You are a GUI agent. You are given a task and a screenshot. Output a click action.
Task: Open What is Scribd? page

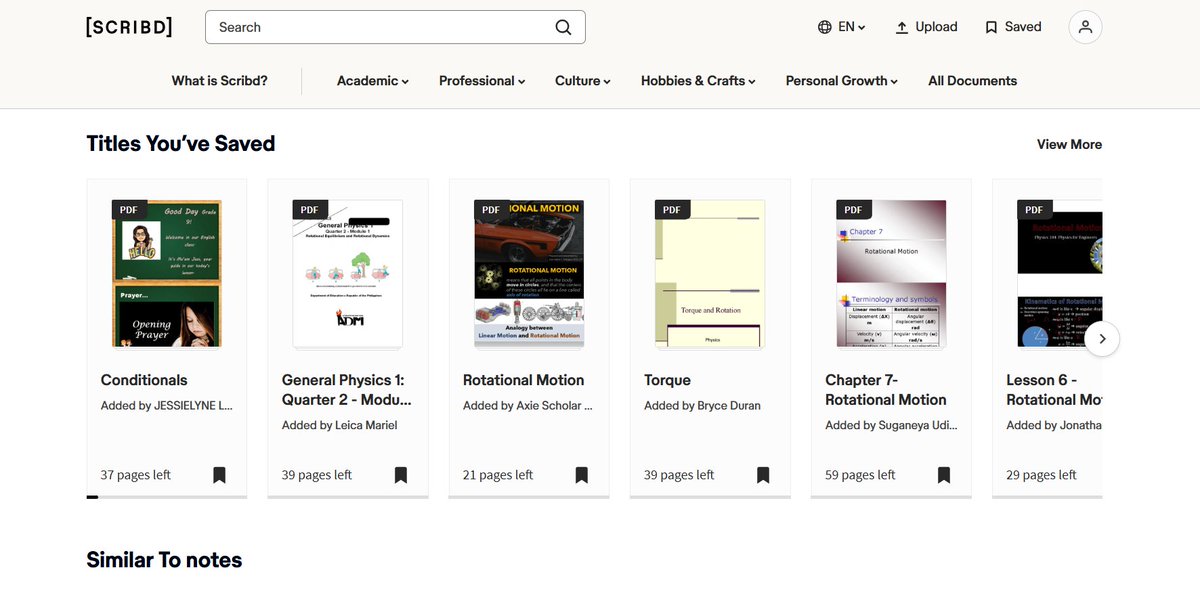[x=219, y=81]
